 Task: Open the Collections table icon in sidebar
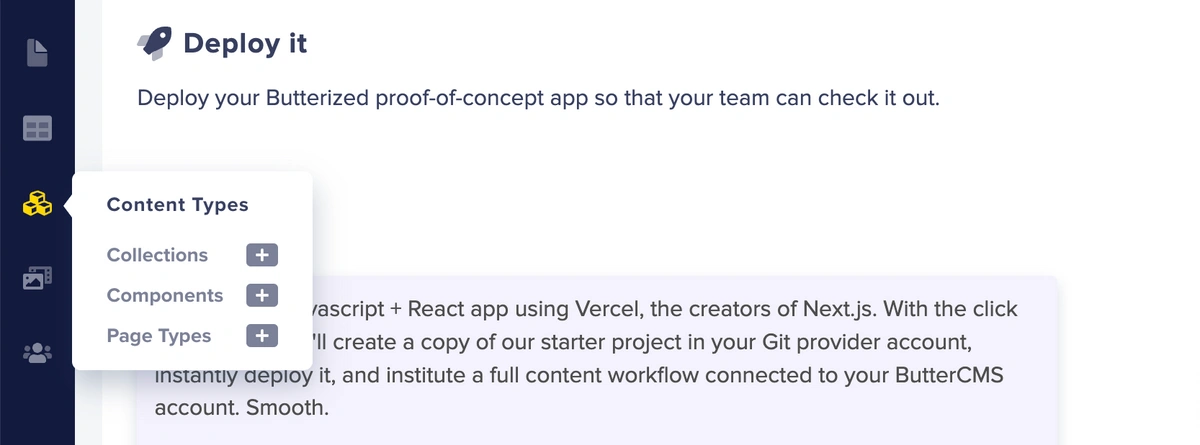coord(37,129)
